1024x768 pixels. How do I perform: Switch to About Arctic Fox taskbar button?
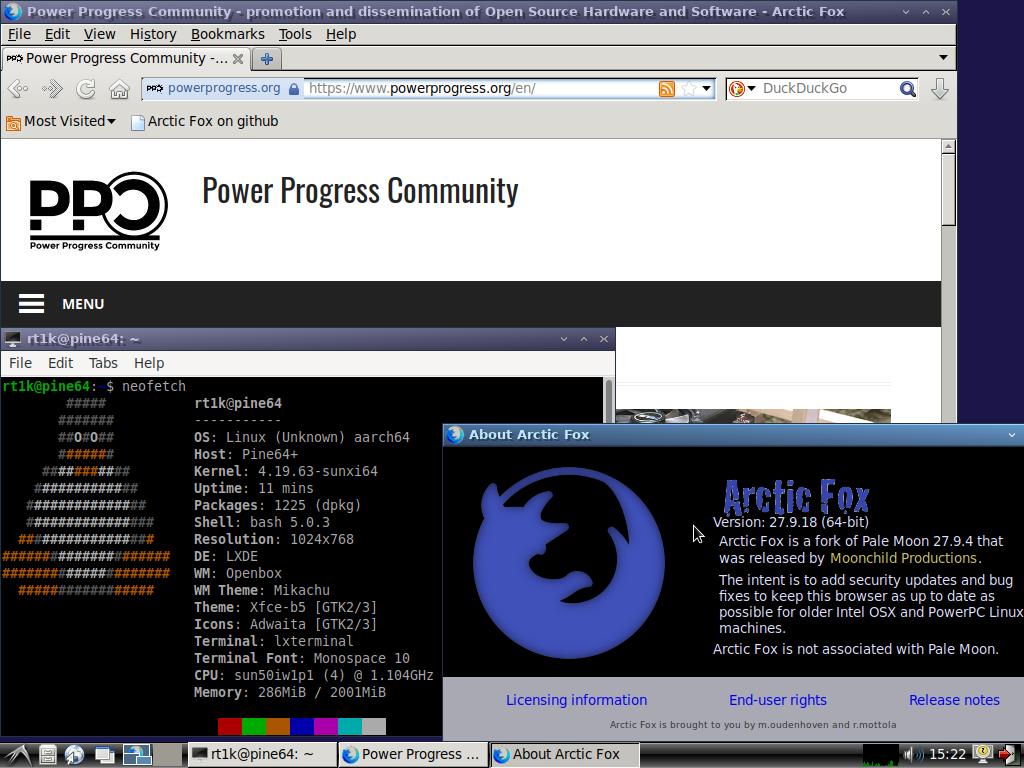click(x=565, y=754)
